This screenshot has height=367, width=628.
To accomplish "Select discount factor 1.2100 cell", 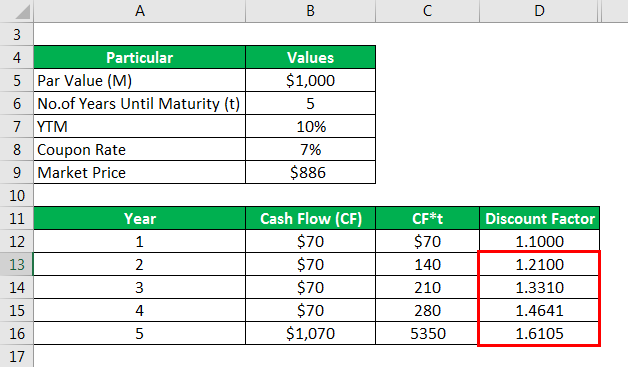I will [539, 264].
